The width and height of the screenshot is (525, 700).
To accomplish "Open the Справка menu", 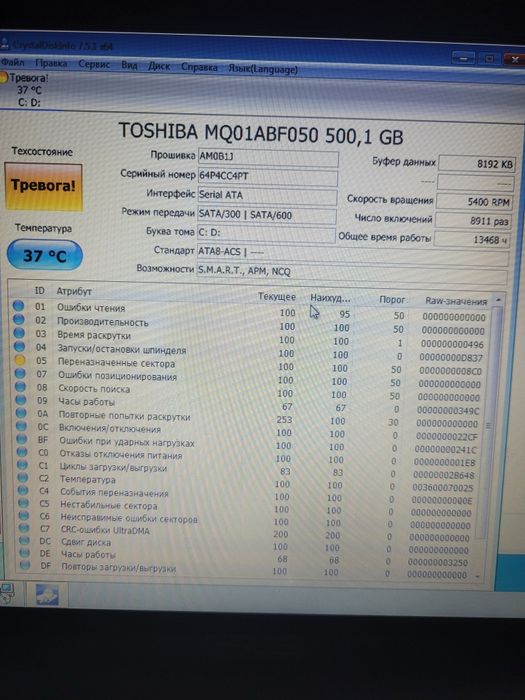I will click(199, 67).
